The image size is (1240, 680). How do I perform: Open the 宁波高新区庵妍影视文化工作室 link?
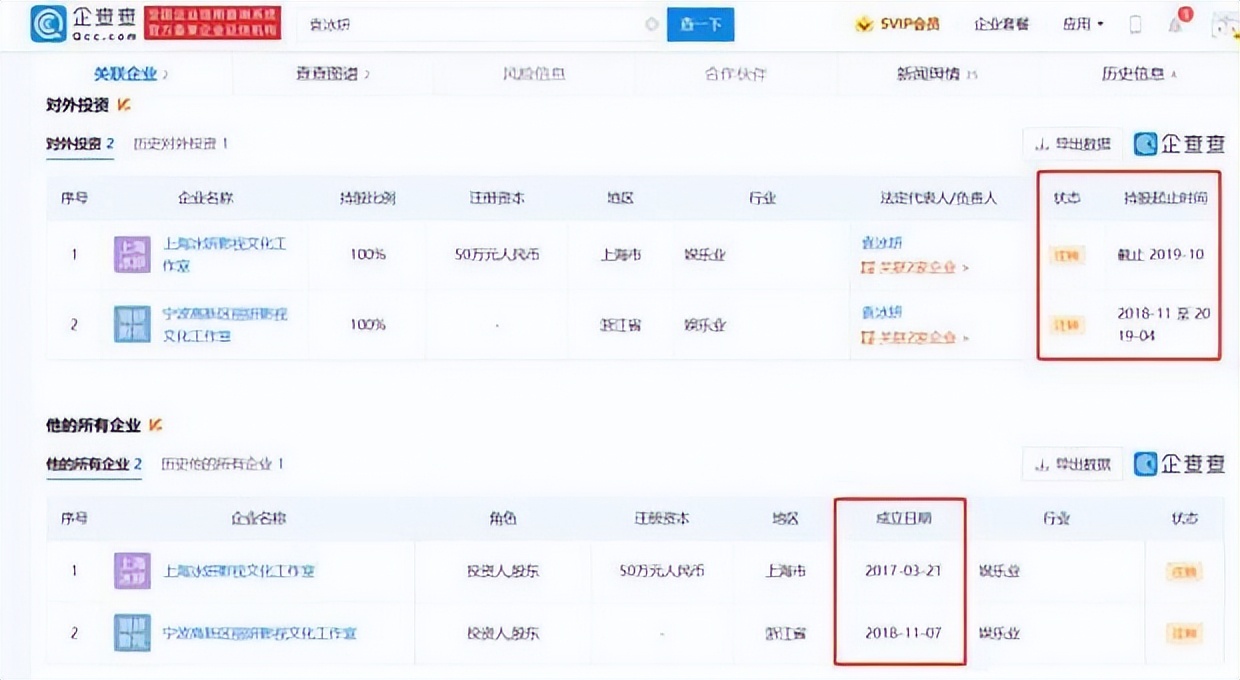point(258,633)
